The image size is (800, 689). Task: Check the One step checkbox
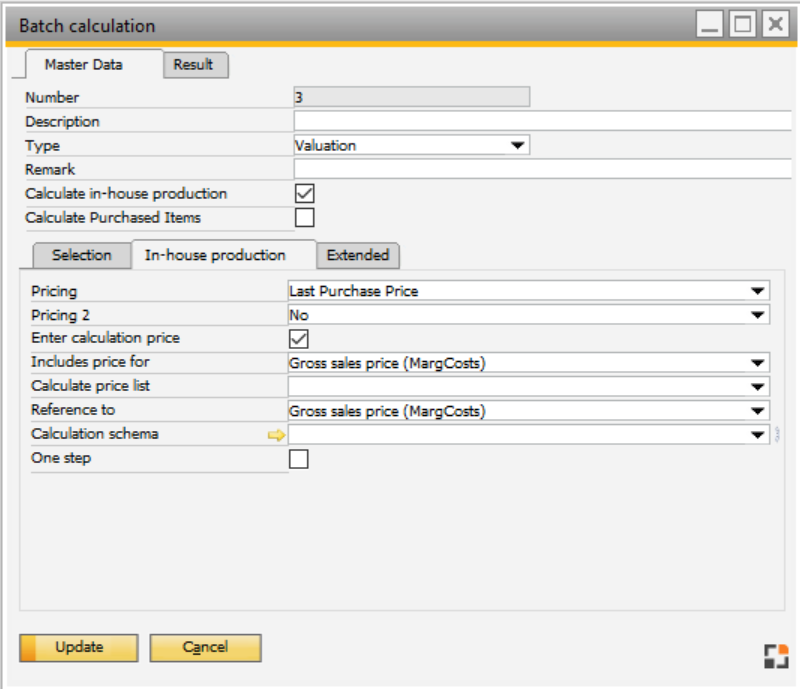pyautogui.click(x=298, y=459)
